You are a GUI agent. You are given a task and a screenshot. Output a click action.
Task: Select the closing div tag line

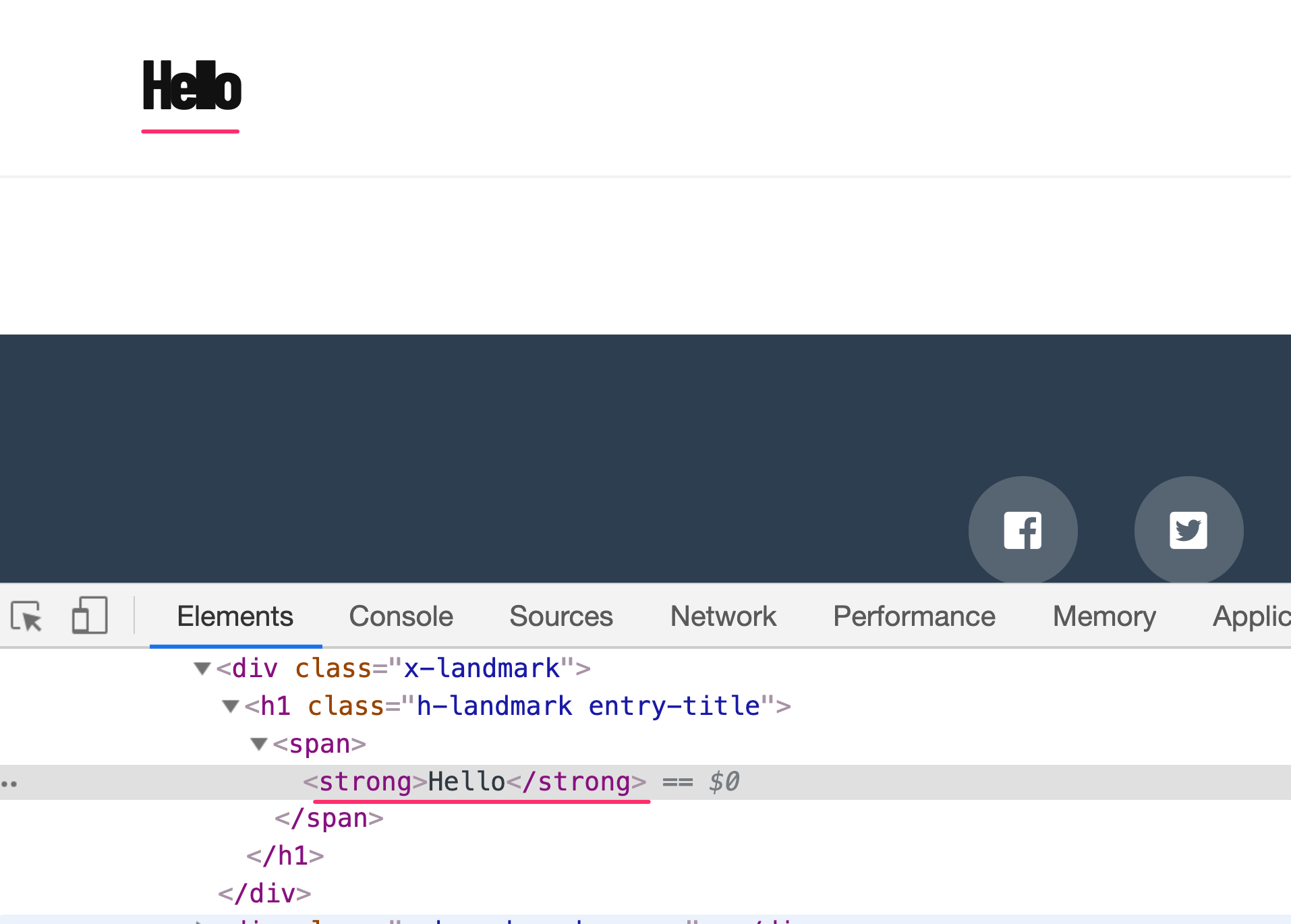[264, 894]
